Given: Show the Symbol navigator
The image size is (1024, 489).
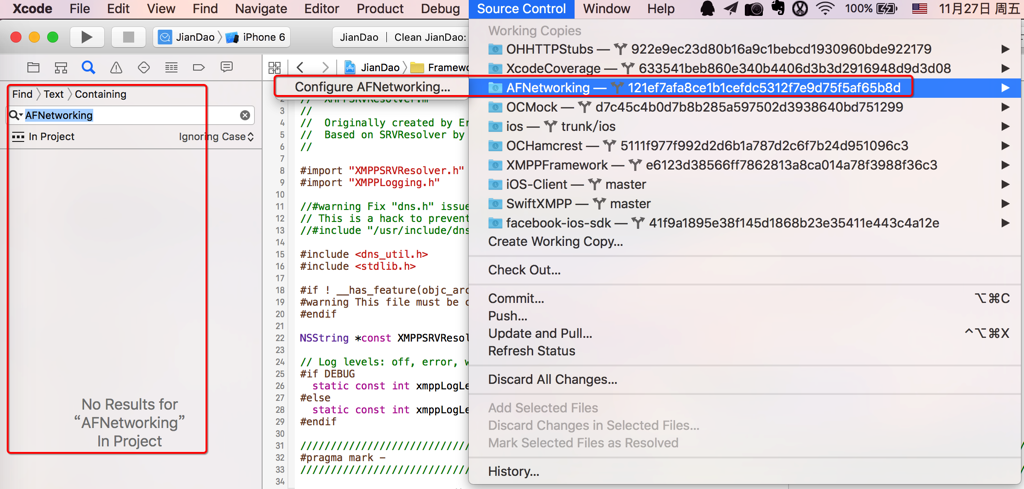Looking at the screenshot, I should click(x=61, y=68).
